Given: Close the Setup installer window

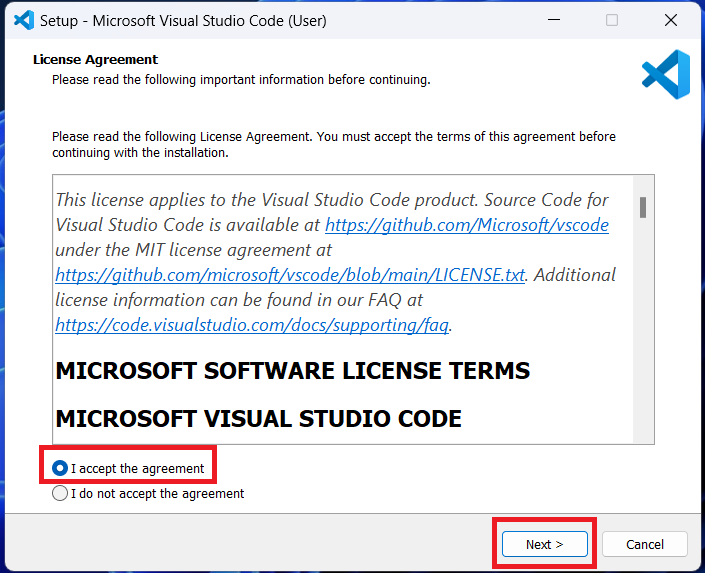Looking at the screenshot, I should [x=670, y=20].
